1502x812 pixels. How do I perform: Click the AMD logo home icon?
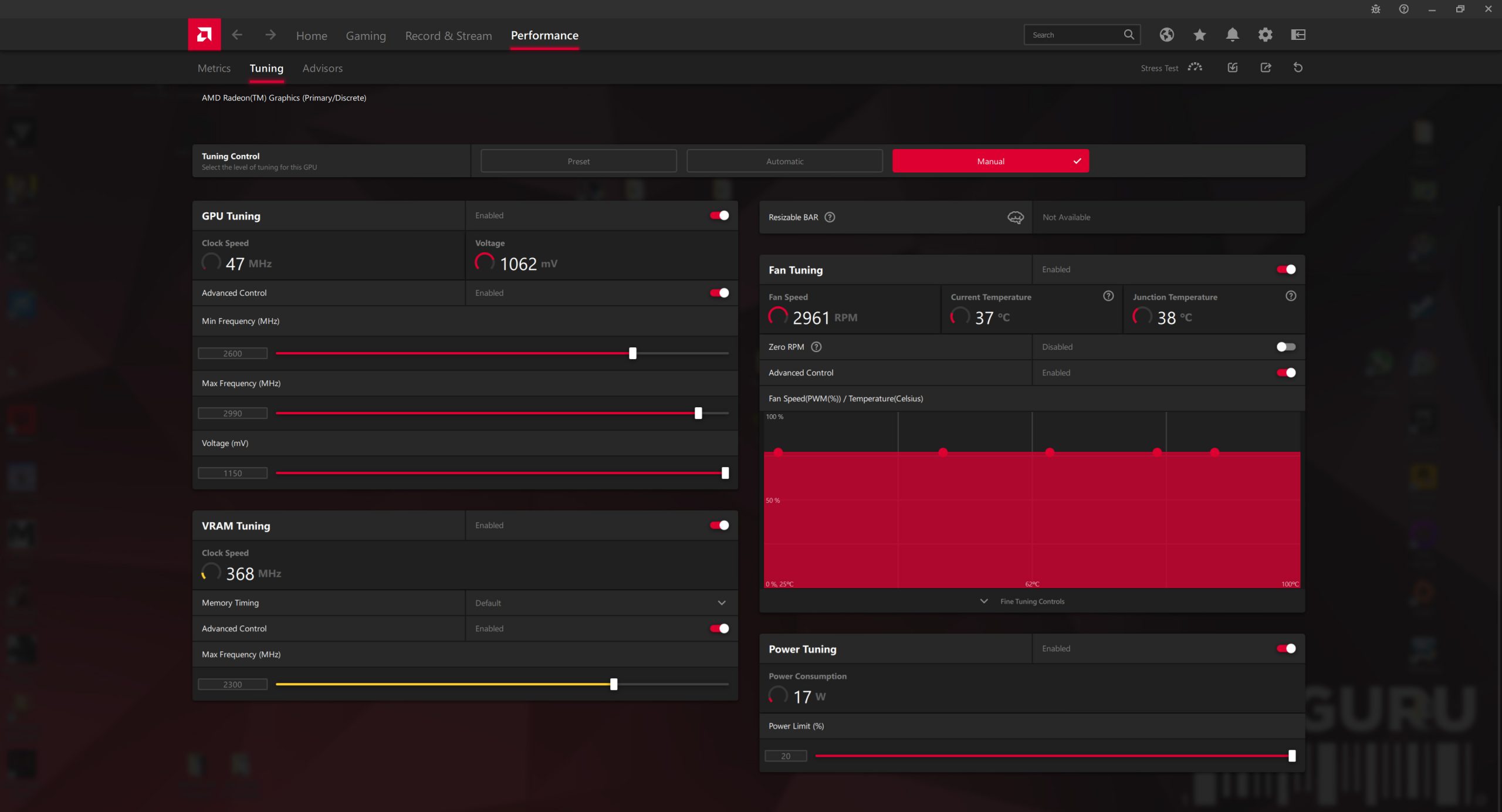click(204, 35)
